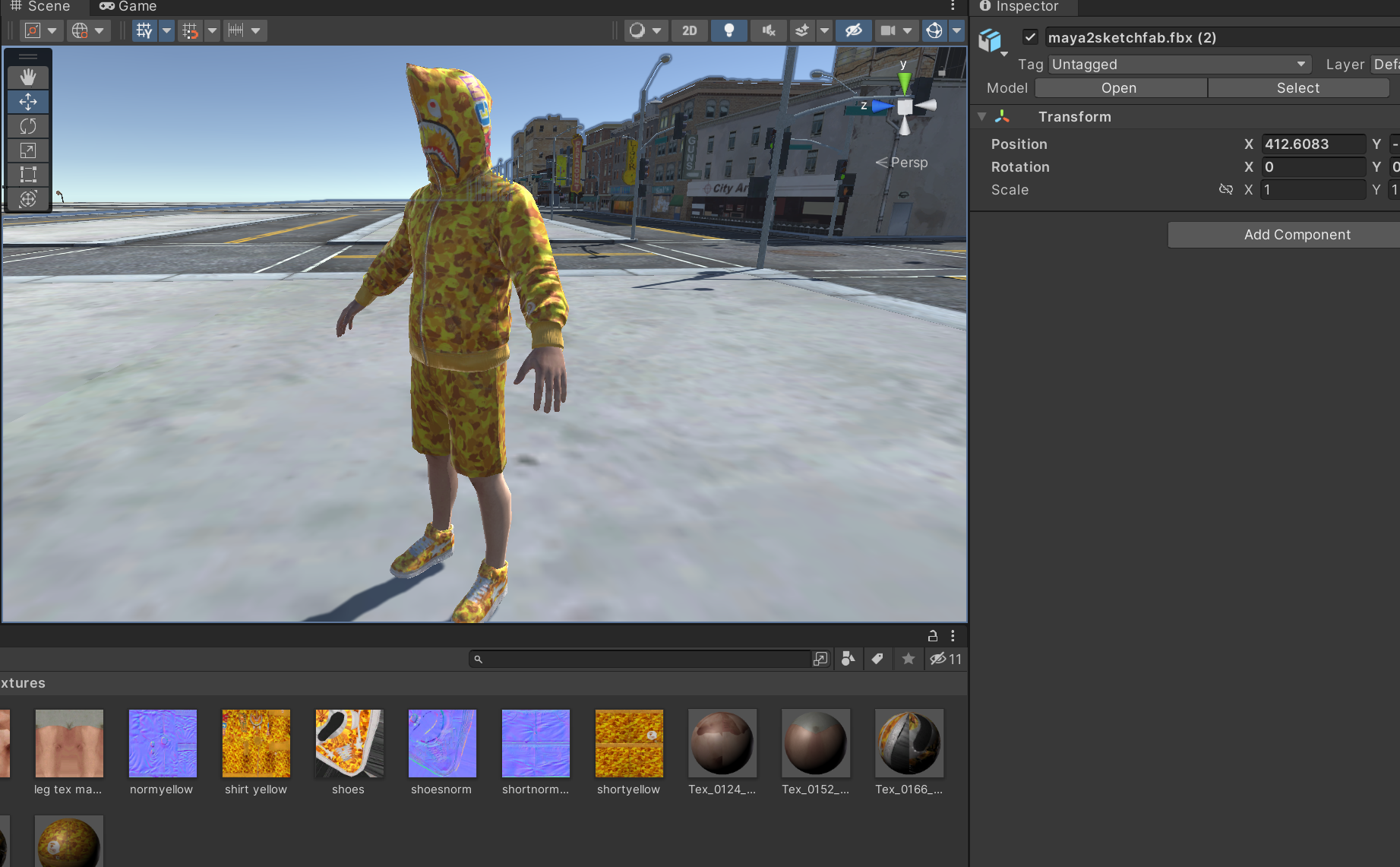This screenshot has width=1400, height=867.
Task: Toggle hidden packages count 11
Action: pyautogui.click(x=946, y=659)
